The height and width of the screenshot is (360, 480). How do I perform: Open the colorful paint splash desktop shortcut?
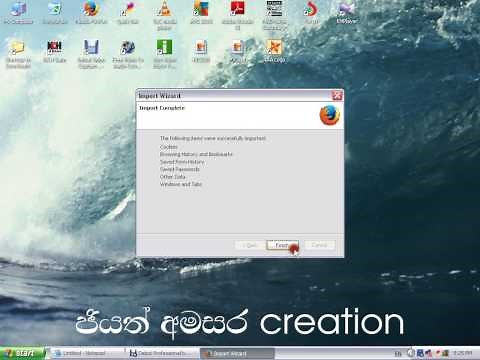[x=128, y=13]
